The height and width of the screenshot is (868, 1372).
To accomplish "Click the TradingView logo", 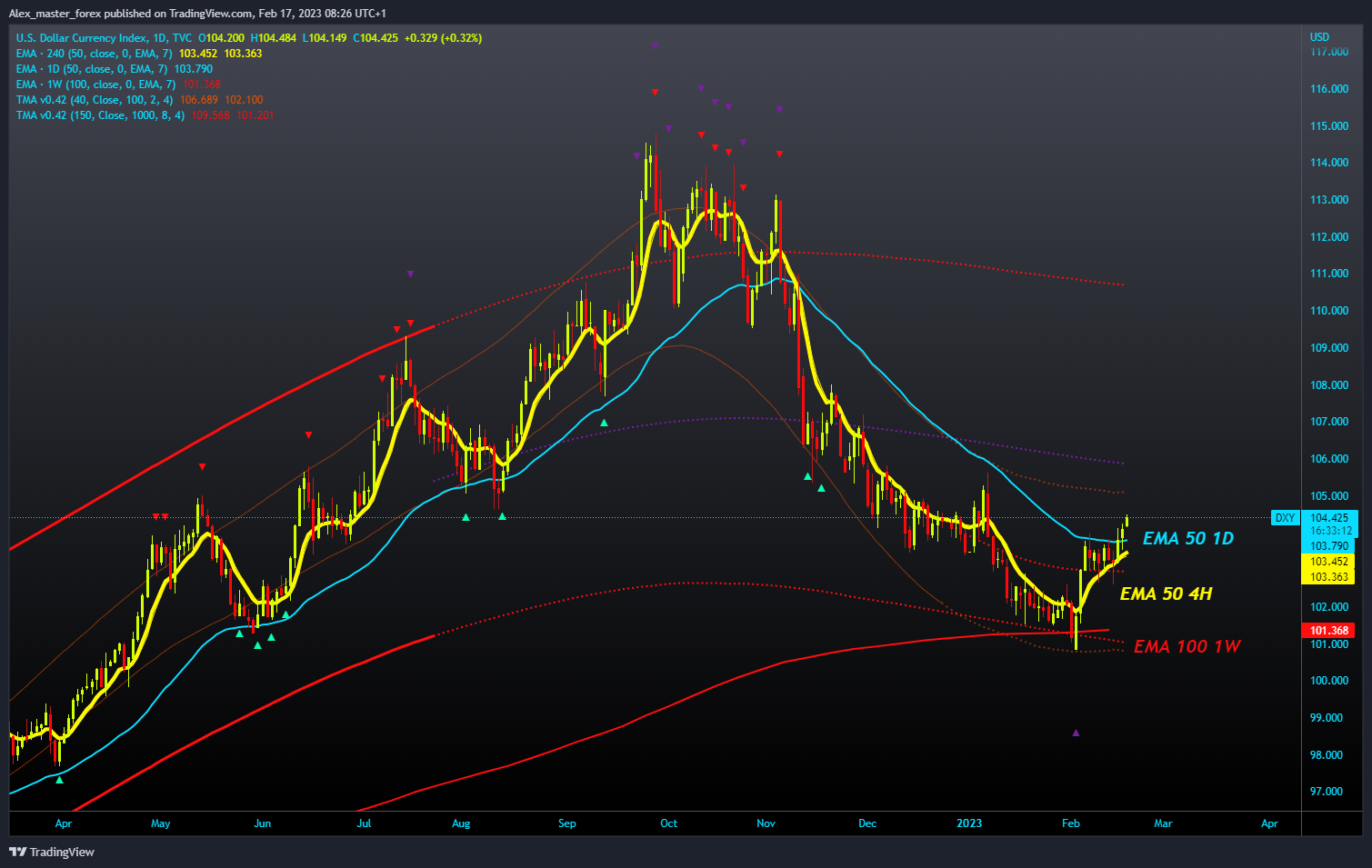I will tap(52, 852).
